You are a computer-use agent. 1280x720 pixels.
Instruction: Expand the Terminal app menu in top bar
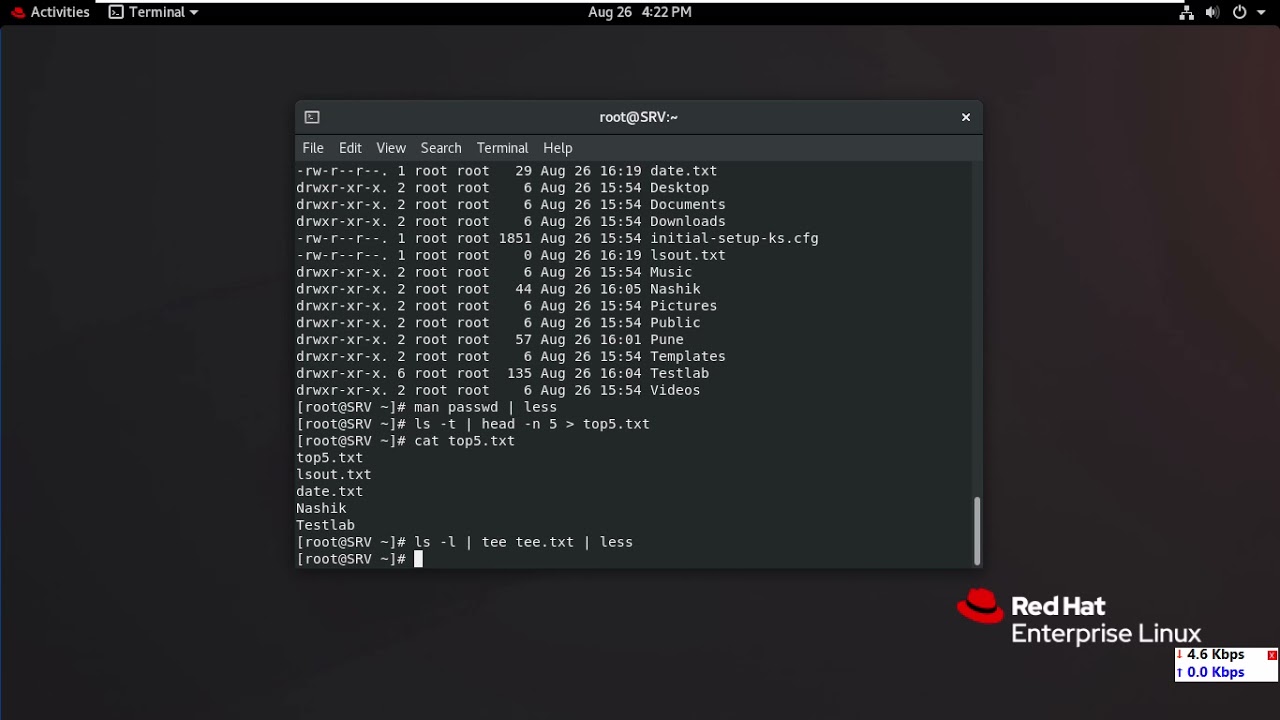(153, 12)
